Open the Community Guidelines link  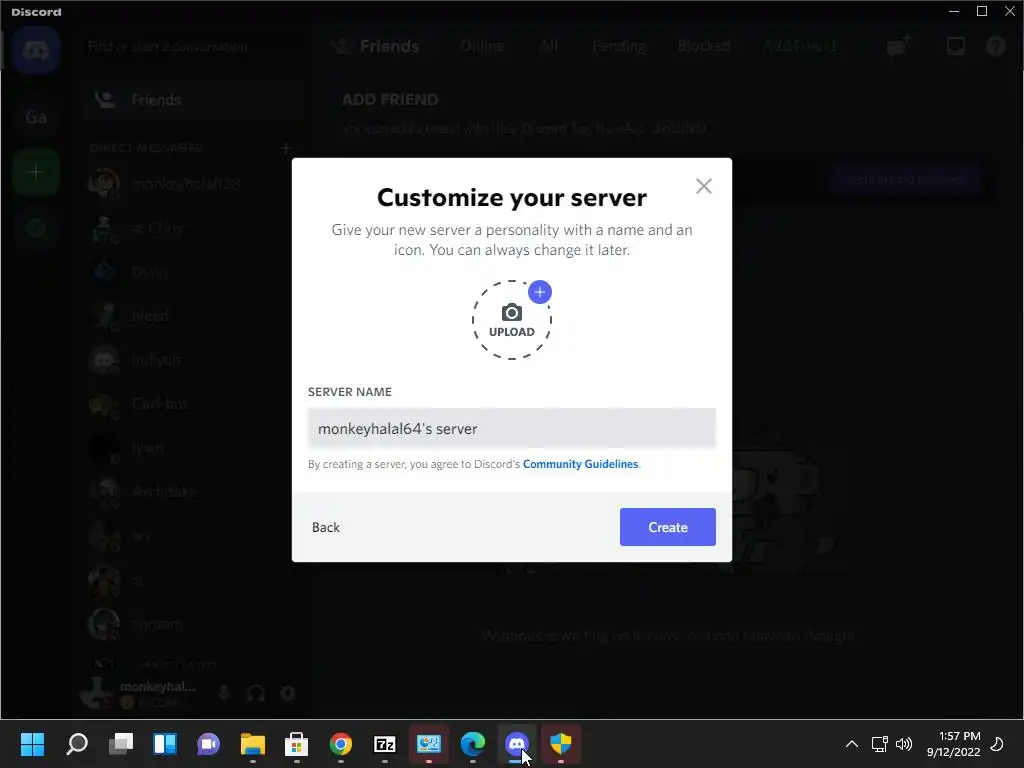580,464
